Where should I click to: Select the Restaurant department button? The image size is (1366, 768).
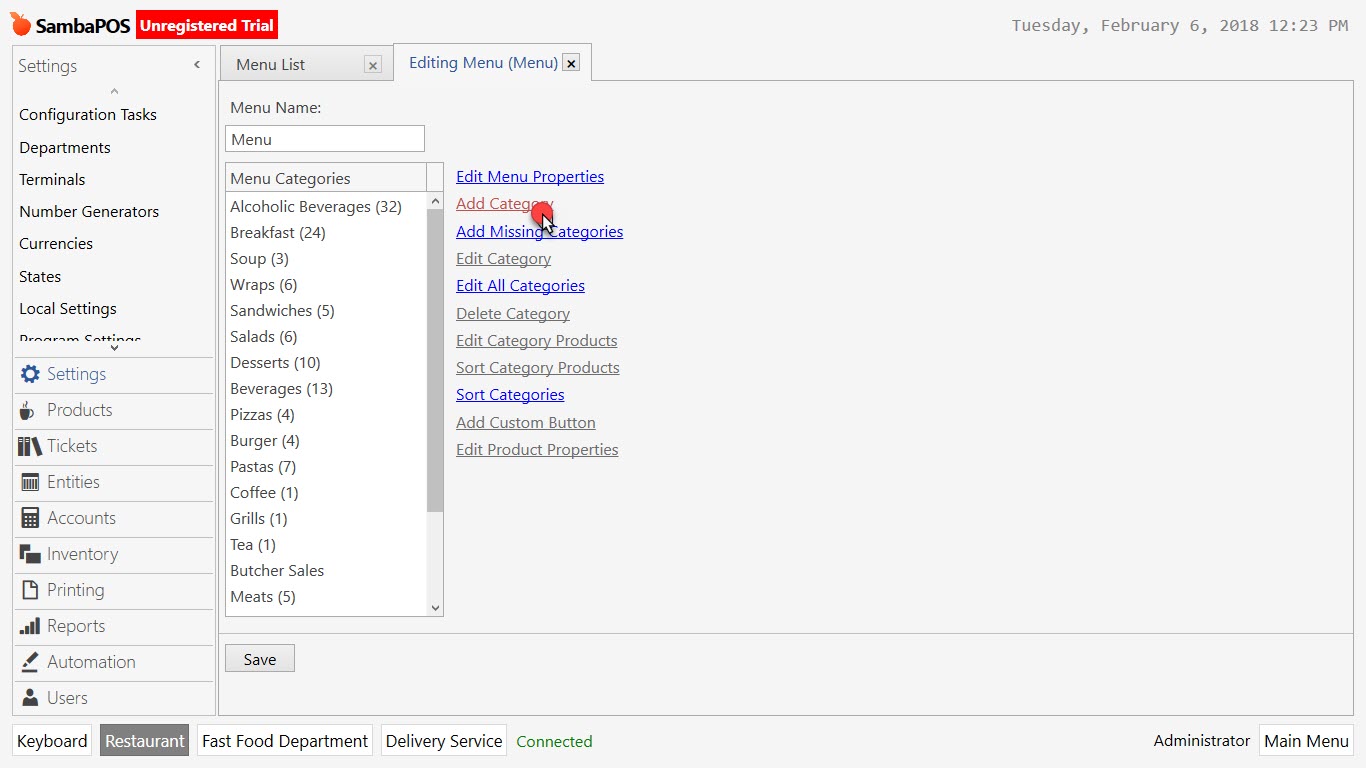tap(144, 741)
